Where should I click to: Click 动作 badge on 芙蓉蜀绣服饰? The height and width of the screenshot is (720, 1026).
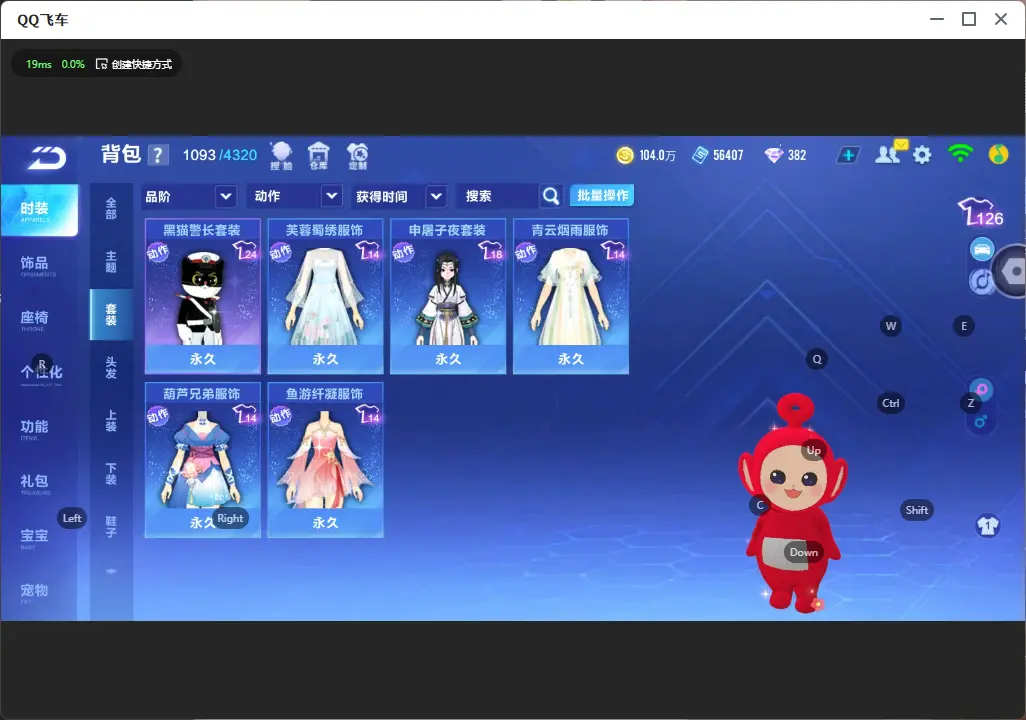point(281,252)
